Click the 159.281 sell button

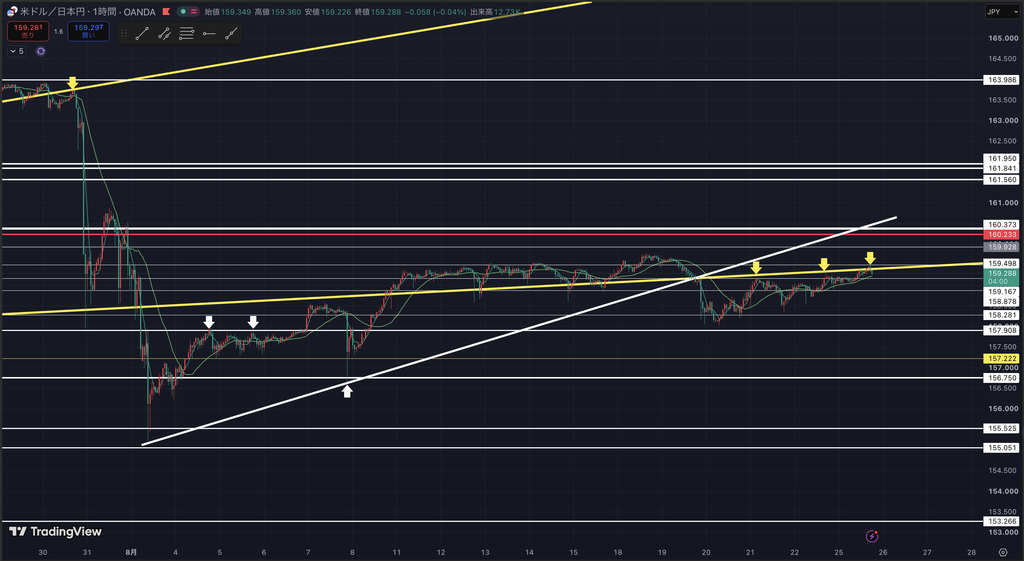click(28, 31)
